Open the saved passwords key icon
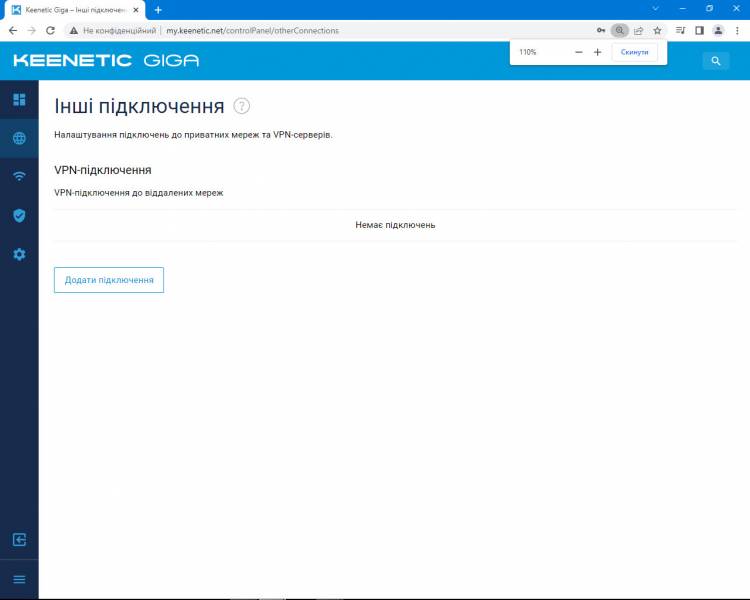750x600 pixels. point(601,30)
